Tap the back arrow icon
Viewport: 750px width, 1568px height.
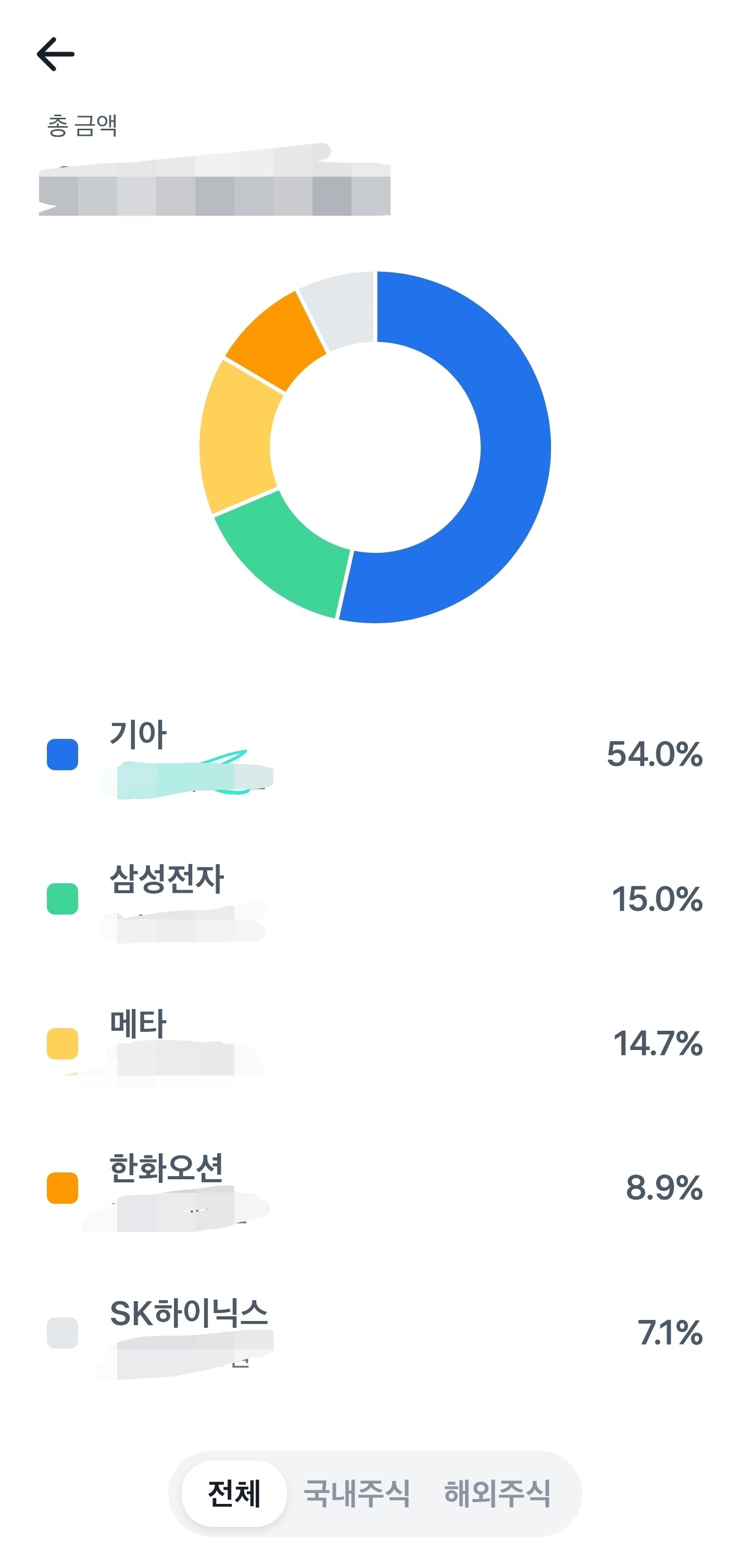point(55,54)
